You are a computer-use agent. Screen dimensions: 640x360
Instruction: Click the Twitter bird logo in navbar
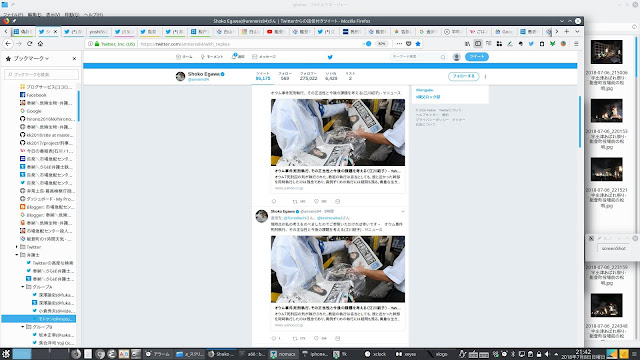coord(330,57)
